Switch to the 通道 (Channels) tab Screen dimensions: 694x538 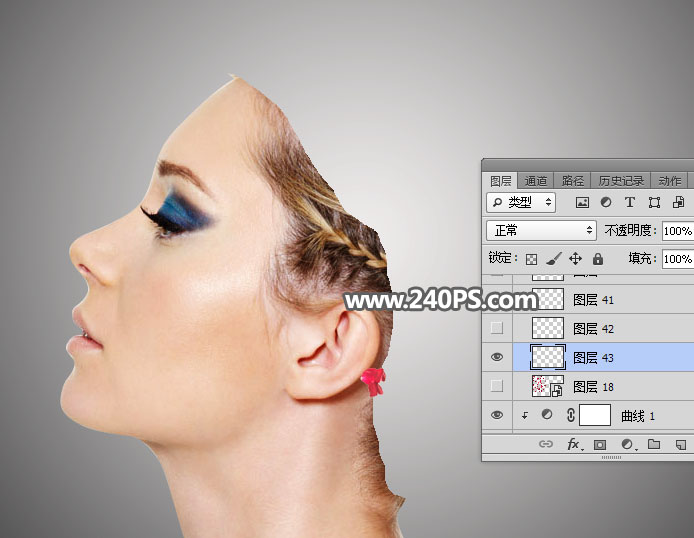click(x=536, y=181)
